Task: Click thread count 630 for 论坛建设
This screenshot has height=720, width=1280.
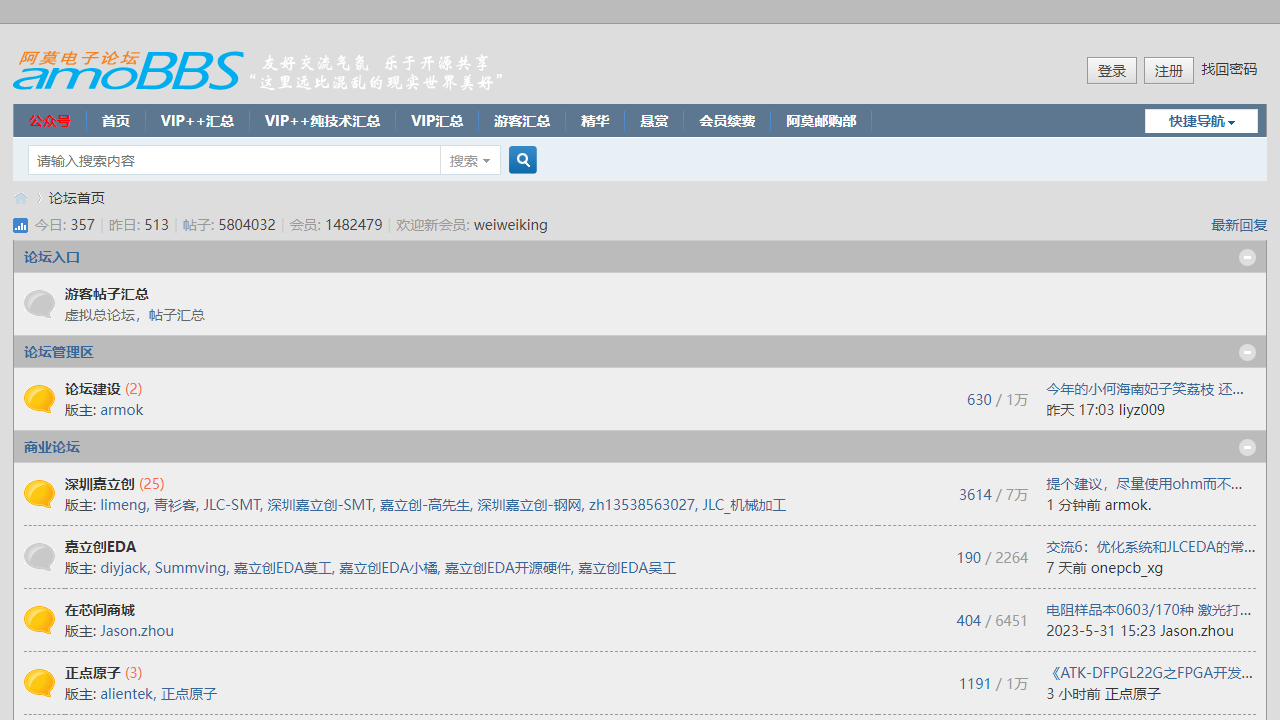Action: (979, 400)
